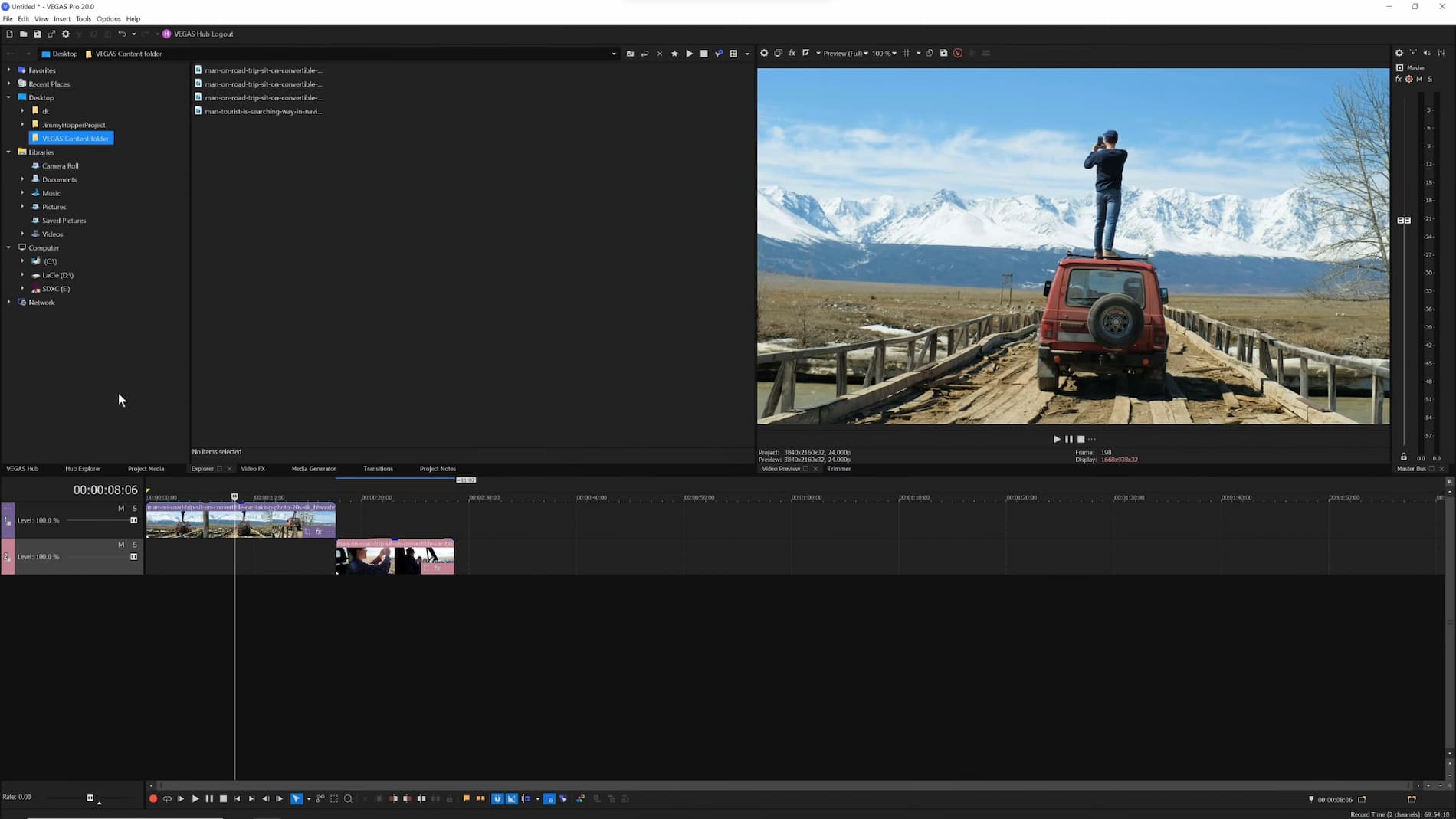The image size is (1456, 819).
Task: Select the man-tourist-is-searching-way media file
Action: pyautogui.click(x=264, y=111)
